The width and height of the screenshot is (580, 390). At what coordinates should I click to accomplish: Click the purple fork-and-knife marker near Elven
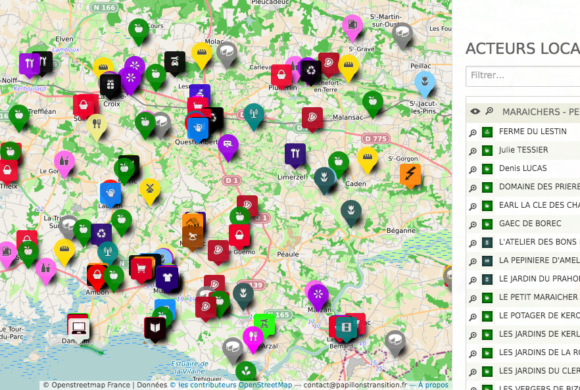tap(29, 64)
